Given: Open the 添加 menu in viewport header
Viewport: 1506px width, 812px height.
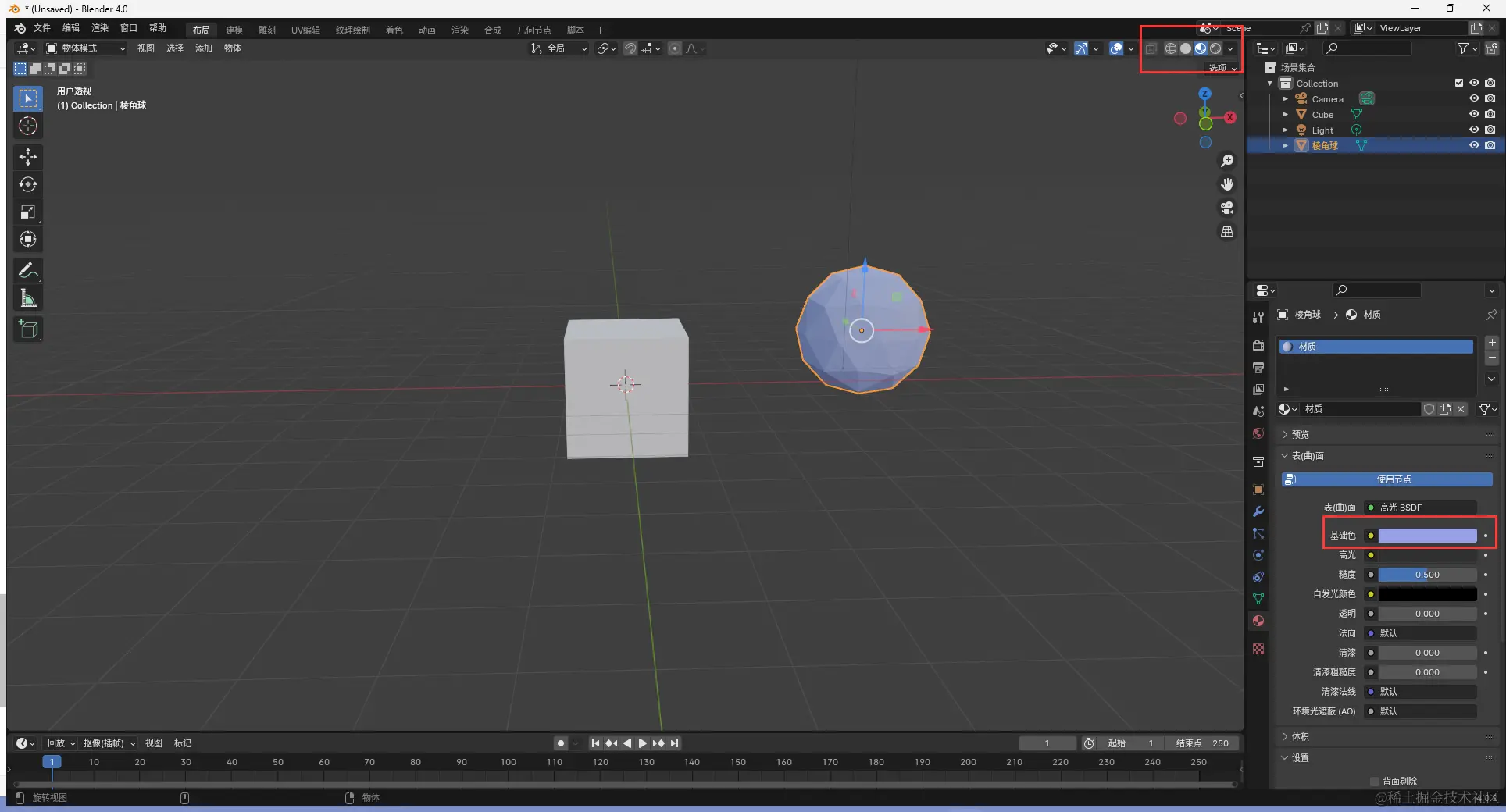Looking at the screenshot, I should tap(204, 48).
